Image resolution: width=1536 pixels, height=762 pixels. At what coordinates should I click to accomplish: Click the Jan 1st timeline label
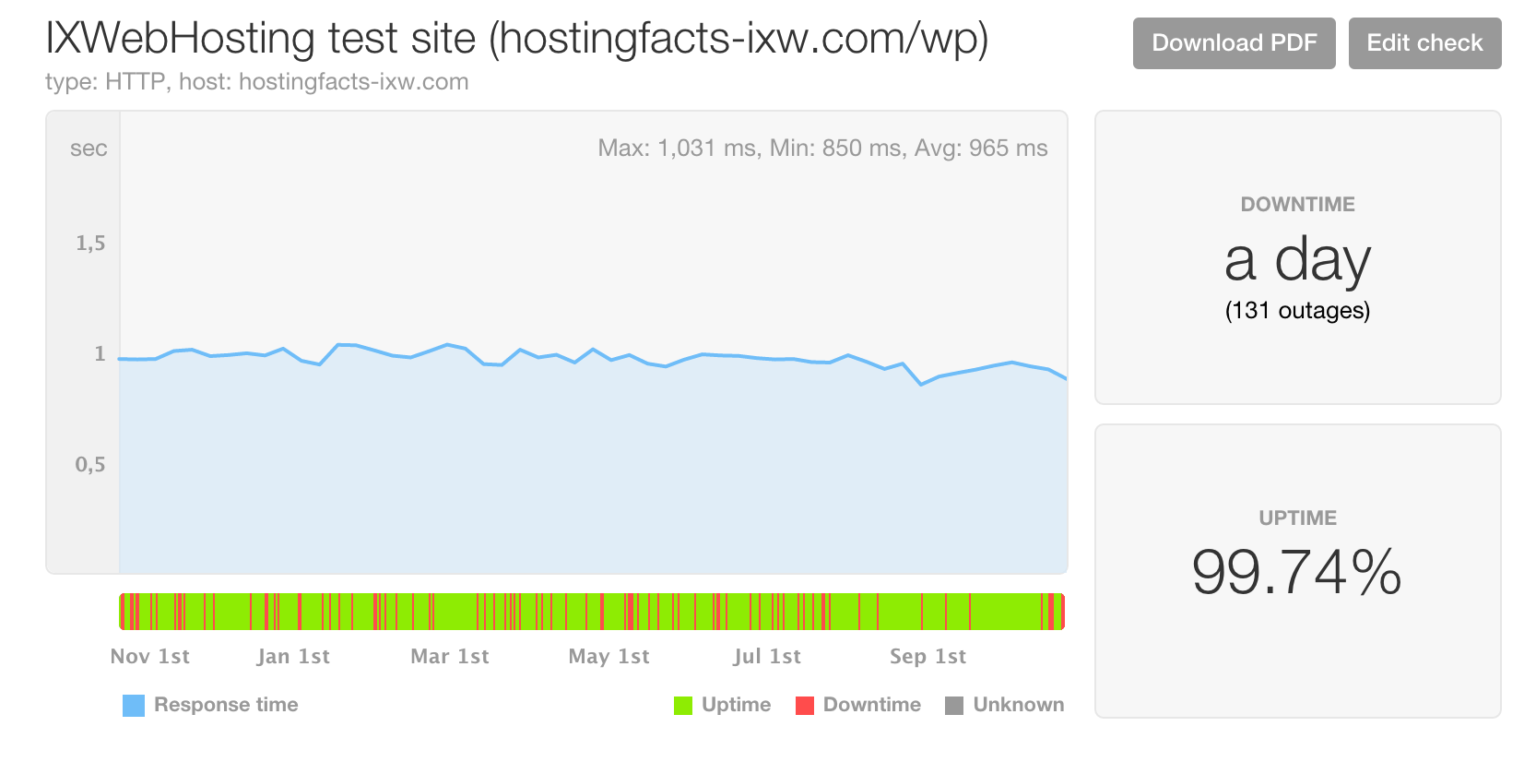point(293,657)
